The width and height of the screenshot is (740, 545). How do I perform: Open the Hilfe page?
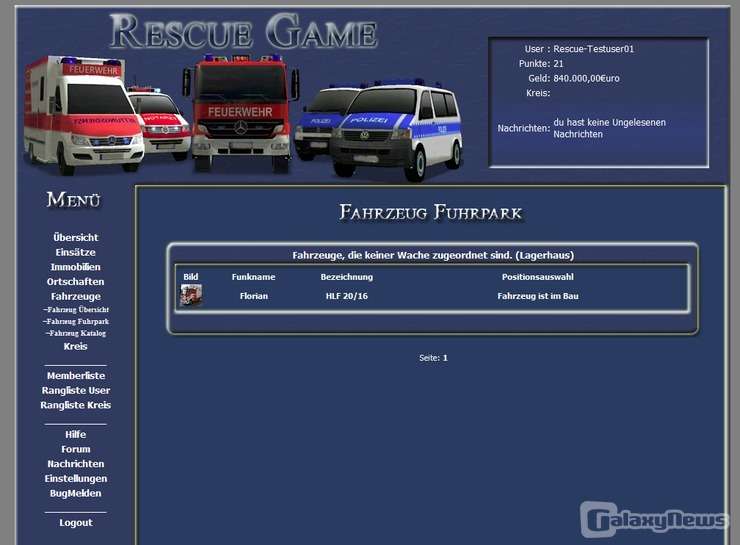coord(76,434)
